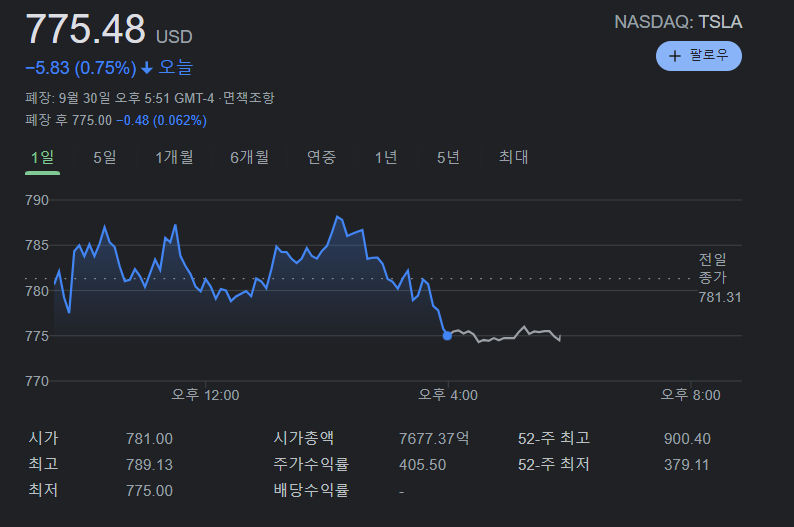The height and width of the screenshot is (527, 794).
Task: Click the 주가수익률 value 405.50
Action: point(422,465)
